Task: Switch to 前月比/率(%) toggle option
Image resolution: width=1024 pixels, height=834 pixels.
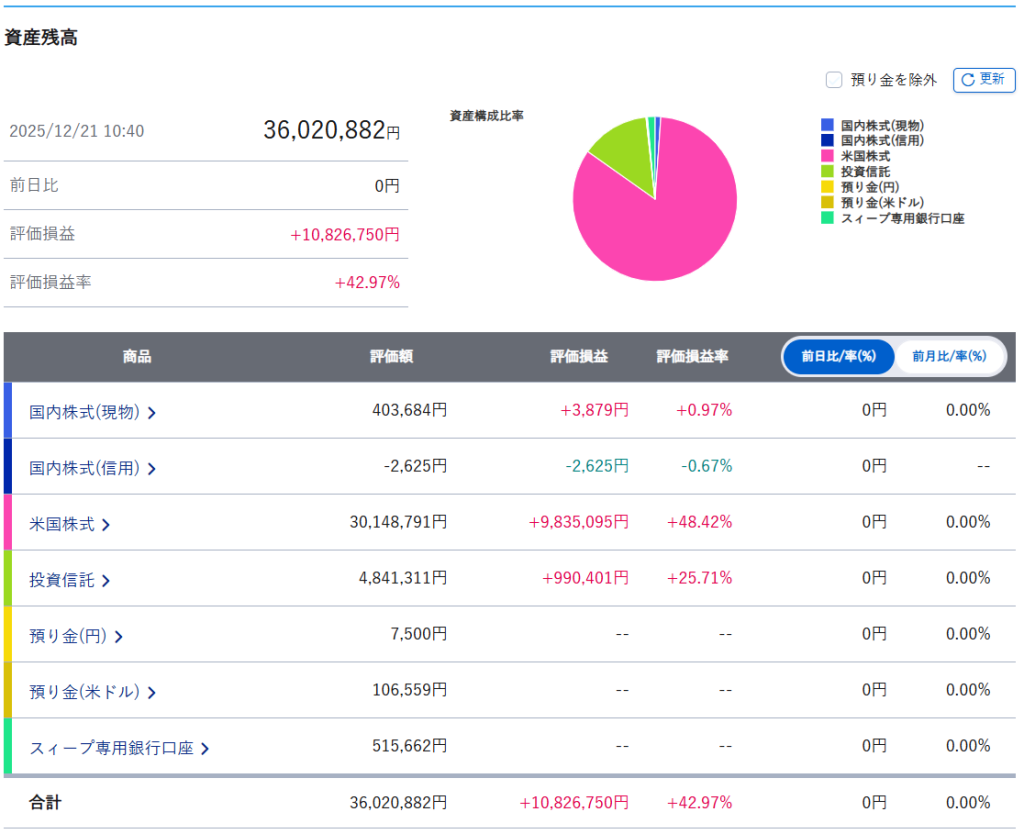Action: click(x=949, y=356)
